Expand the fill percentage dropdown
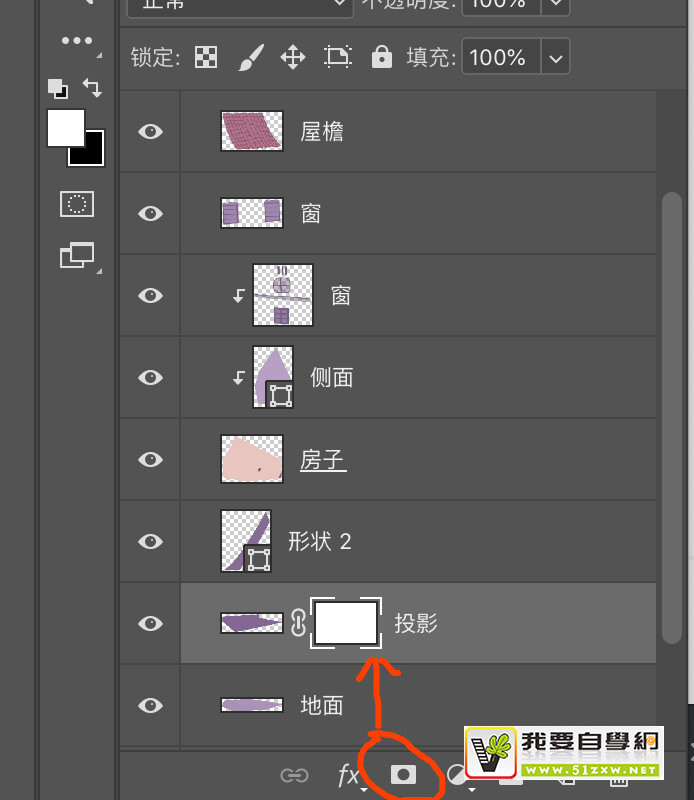Image resolution: width=694 pixels, height=800 pixels. (555, 57)
